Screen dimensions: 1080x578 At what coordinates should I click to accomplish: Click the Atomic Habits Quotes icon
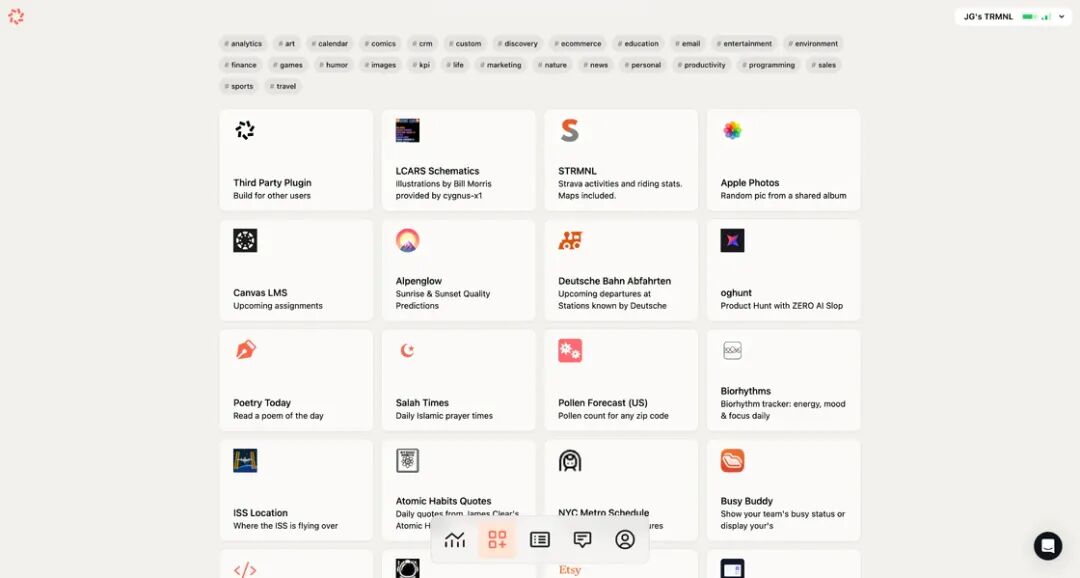(x=407, y=460)
